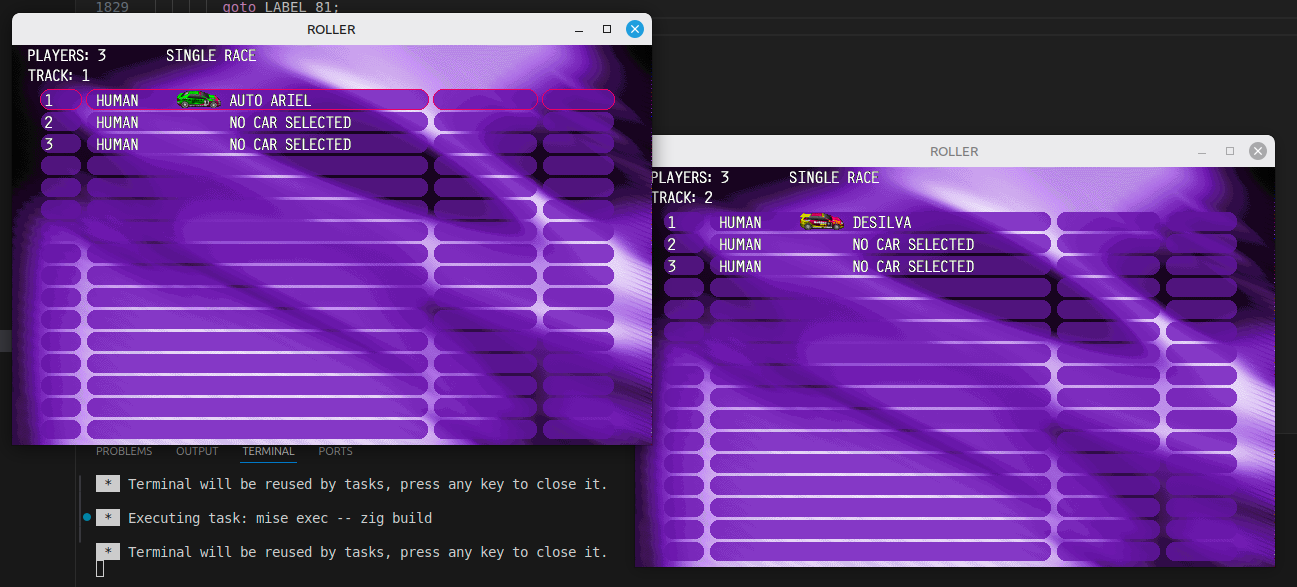Maximize the right ROLLER window

pos(1230,151)
